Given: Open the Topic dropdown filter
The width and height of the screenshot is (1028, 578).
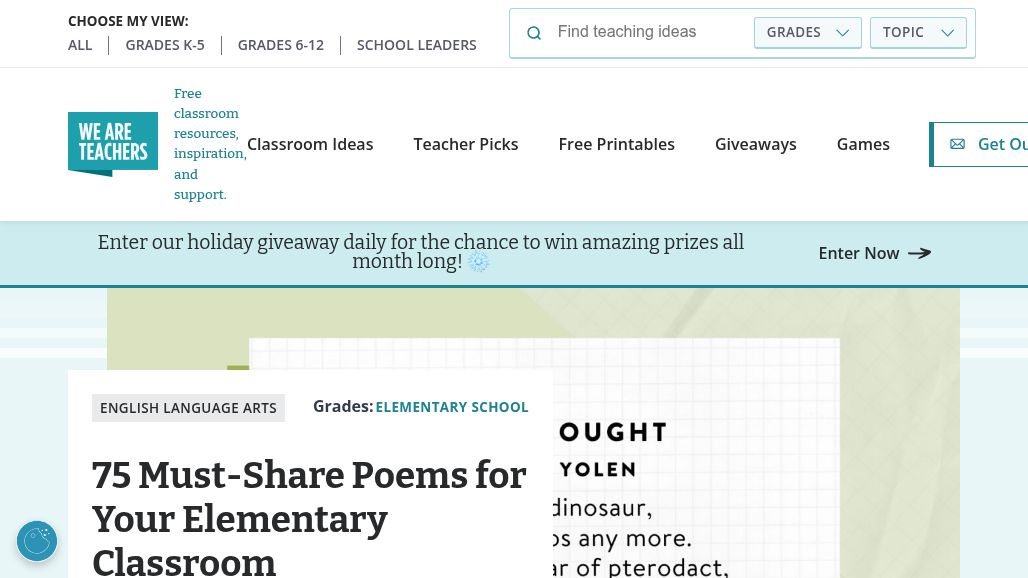Looking at the screenshot, I should click(x=918, y=32).
